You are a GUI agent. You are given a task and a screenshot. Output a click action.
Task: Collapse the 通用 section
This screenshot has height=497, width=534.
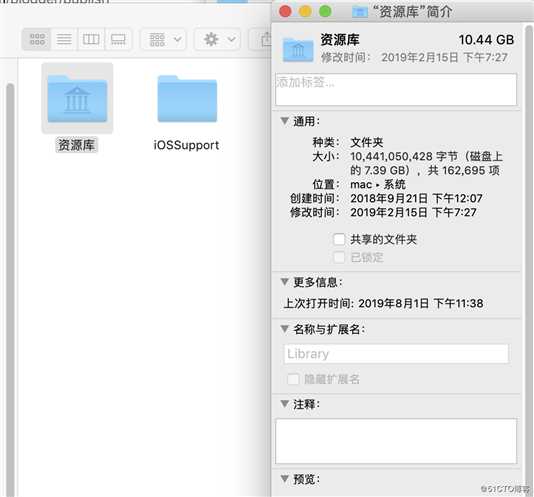tap(285, 121)
